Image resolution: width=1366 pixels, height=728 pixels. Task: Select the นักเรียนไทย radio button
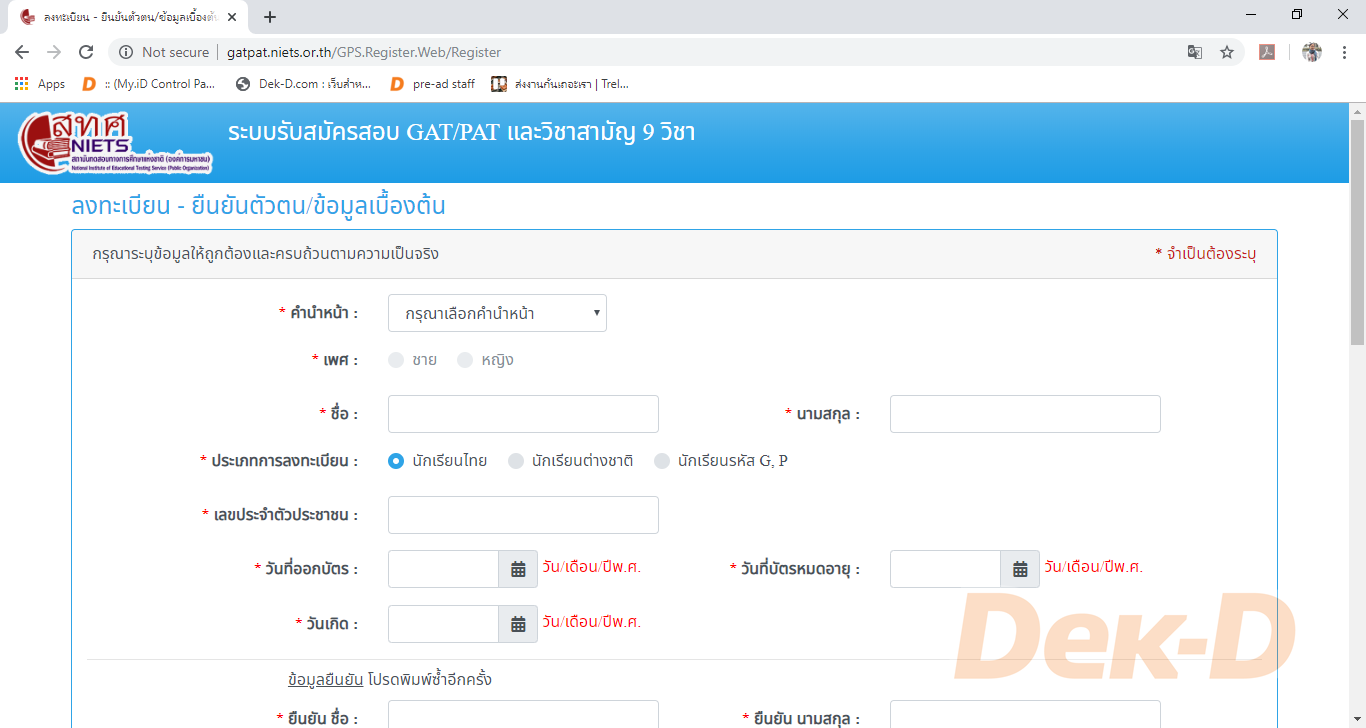[x=396, y=461]
